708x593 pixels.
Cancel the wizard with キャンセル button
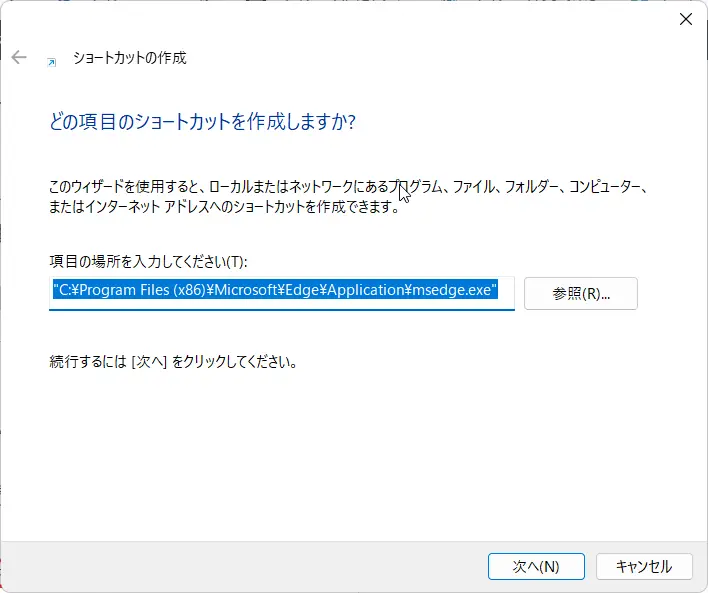pos(643,566)
